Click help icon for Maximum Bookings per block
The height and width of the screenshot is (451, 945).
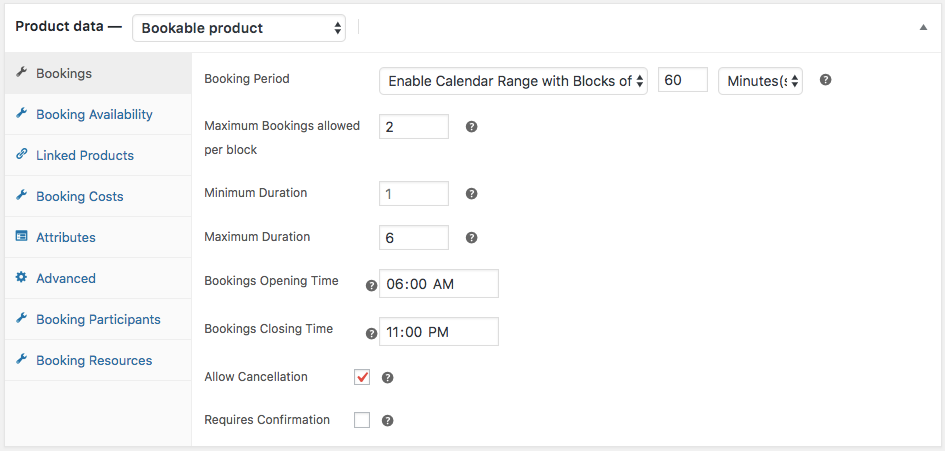click(x=472, y=127)
